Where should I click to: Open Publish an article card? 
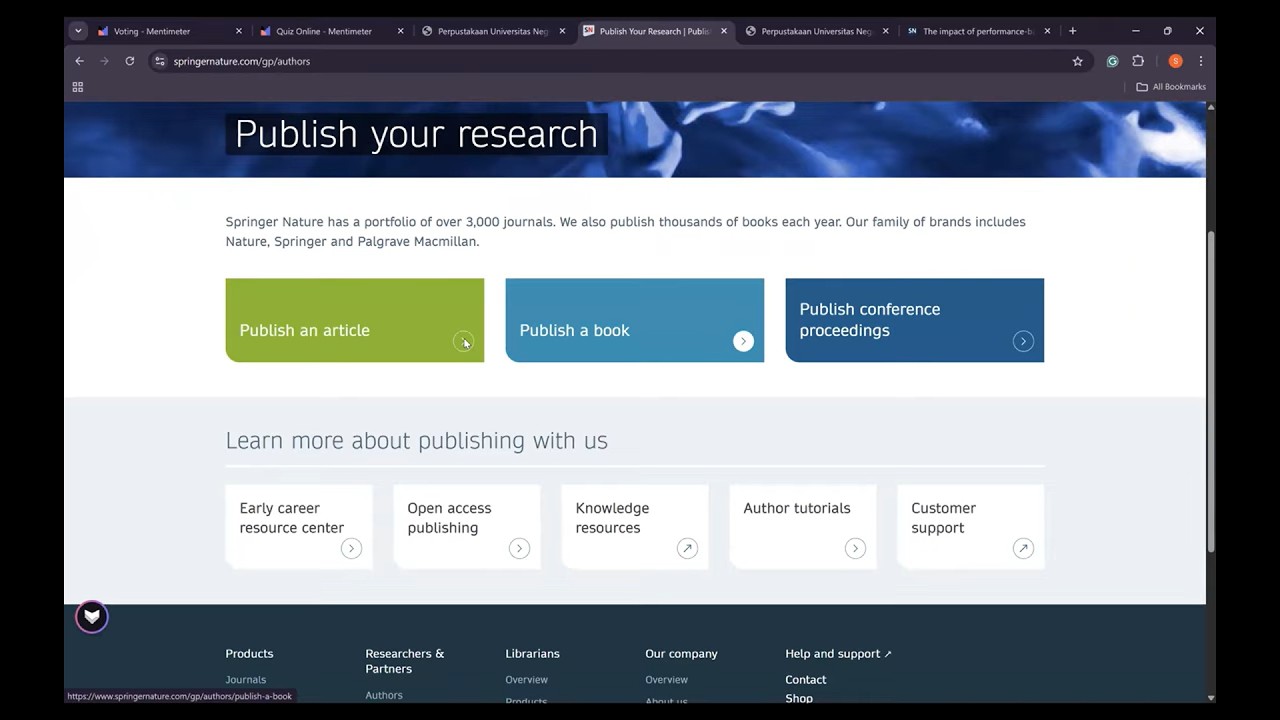click(355, 320)
